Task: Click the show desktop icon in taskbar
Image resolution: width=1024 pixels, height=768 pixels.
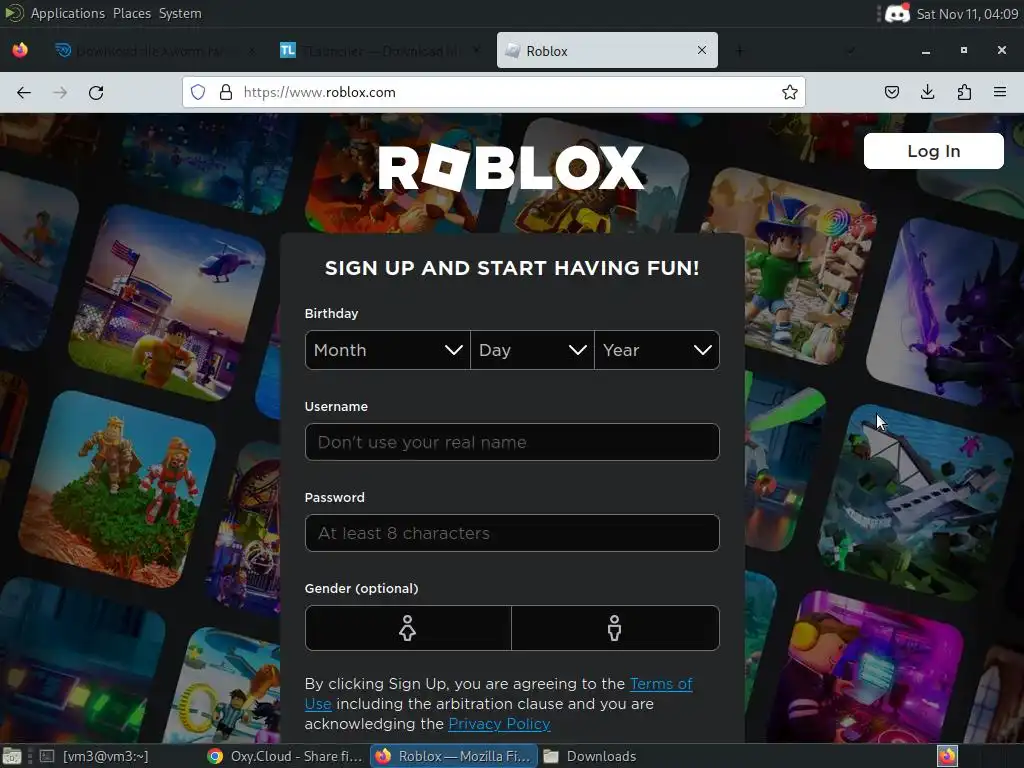Action: point(12,756)
